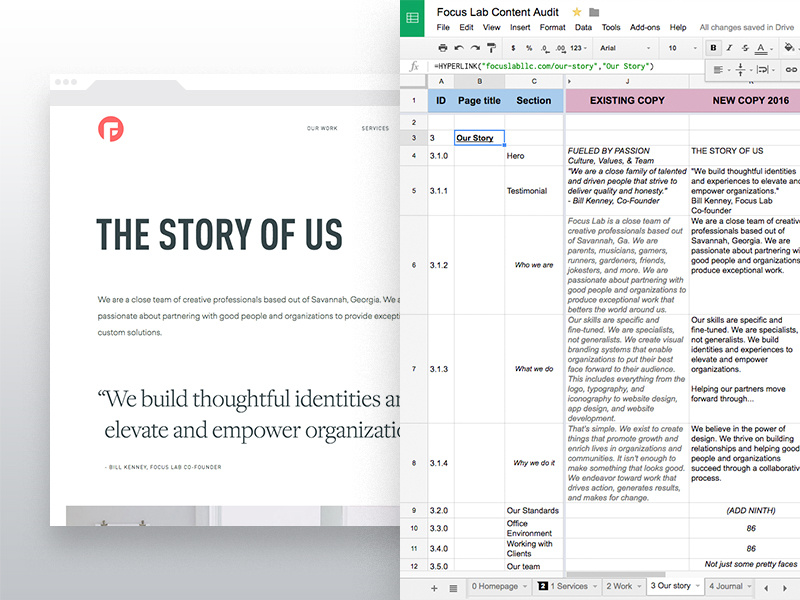Image resolution: width=800 pixels, height=600 pixels.
Task: Switch to the '4 Journal' sheet tab
Action: click(730, 586)
